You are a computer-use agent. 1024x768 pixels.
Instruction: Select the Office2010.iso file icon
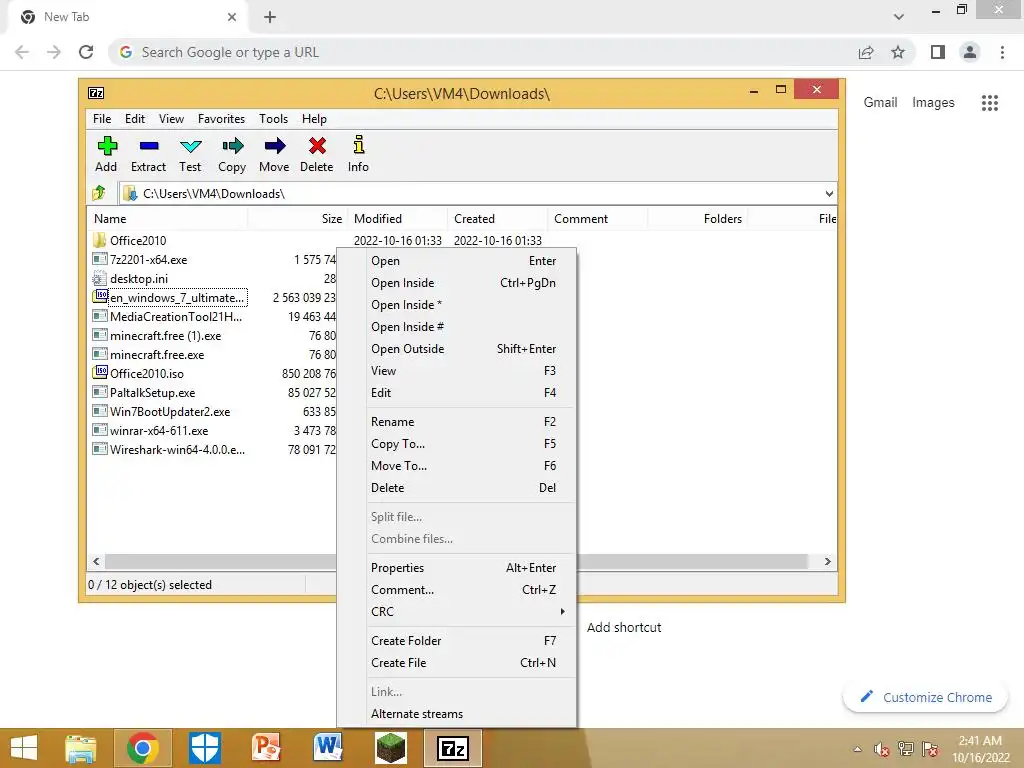[99, 373]
